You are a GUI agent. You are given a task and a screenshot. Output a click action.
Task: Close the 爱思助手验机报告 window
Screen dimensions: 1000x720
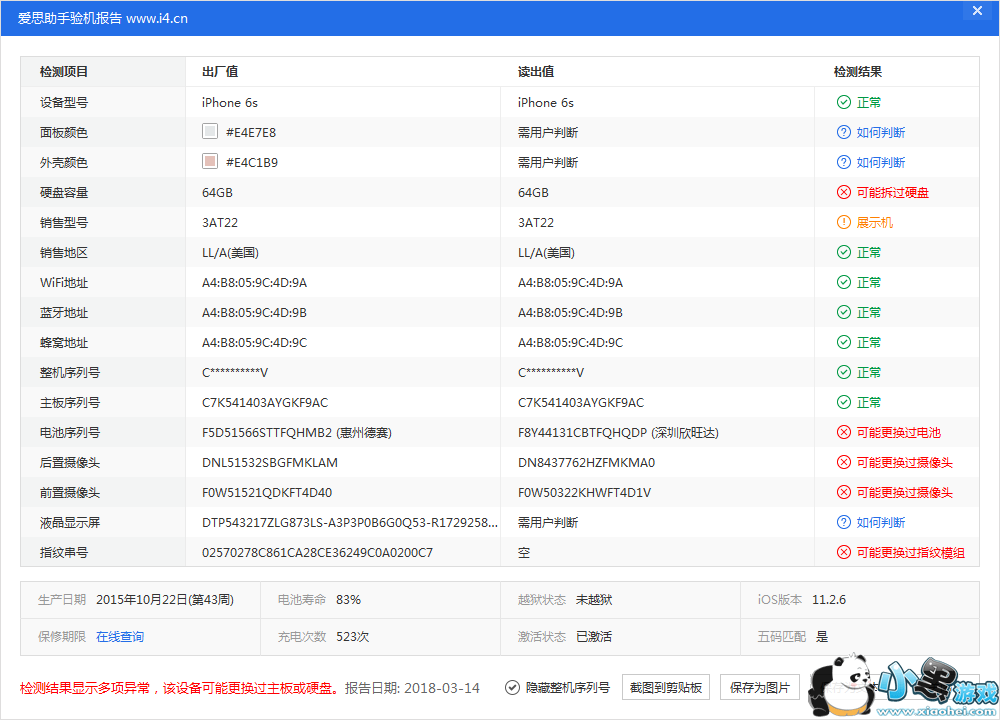tap(977, 11)
